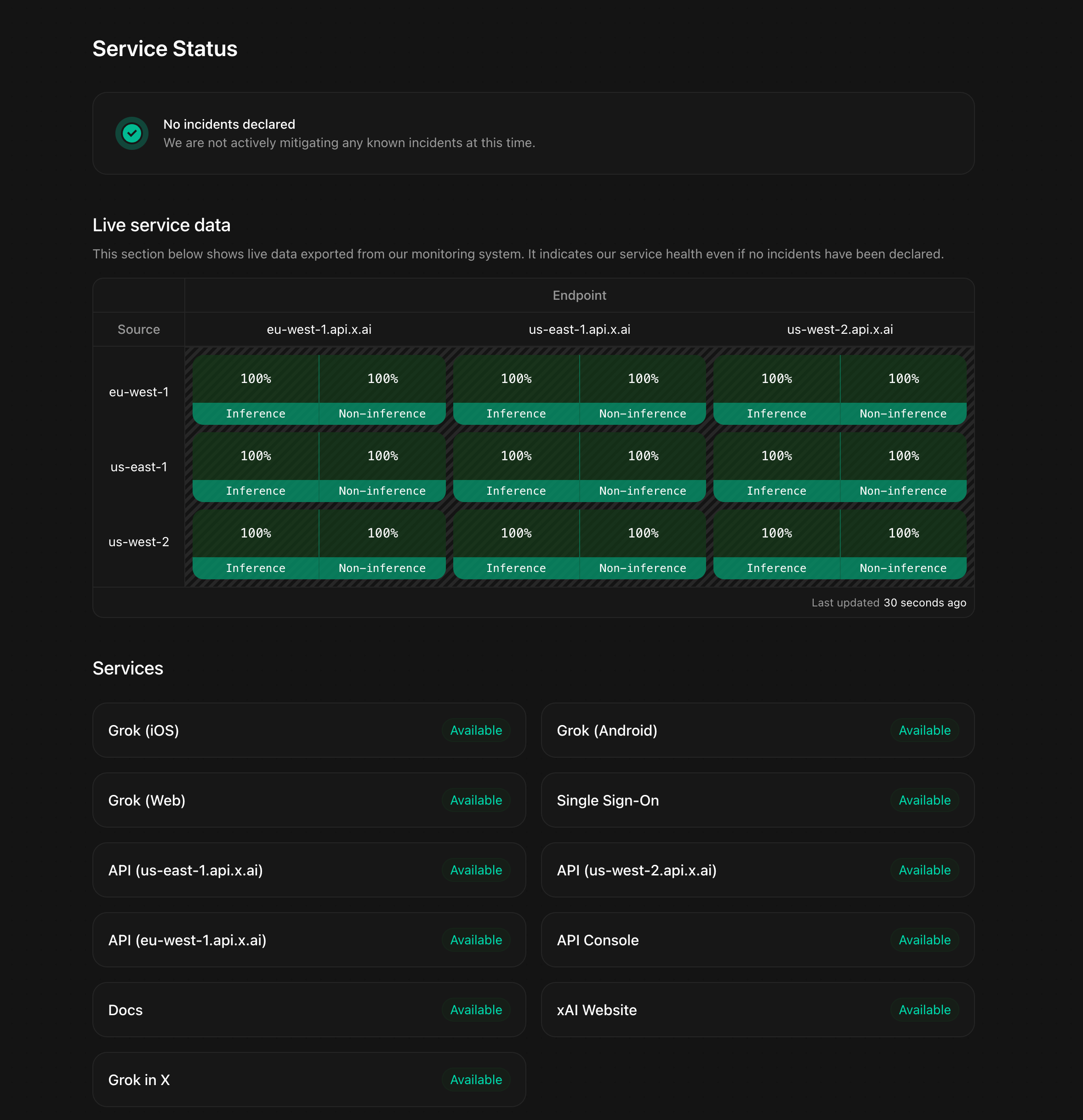Open the API (us-west-2.api.x.ai) service card
The height and width of the screenshot is (1120, 1083).
tap(758, 870)
